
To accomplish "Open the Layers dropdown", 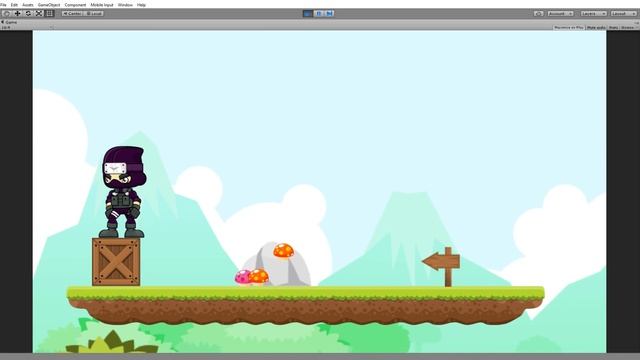I will click(593, 13).
